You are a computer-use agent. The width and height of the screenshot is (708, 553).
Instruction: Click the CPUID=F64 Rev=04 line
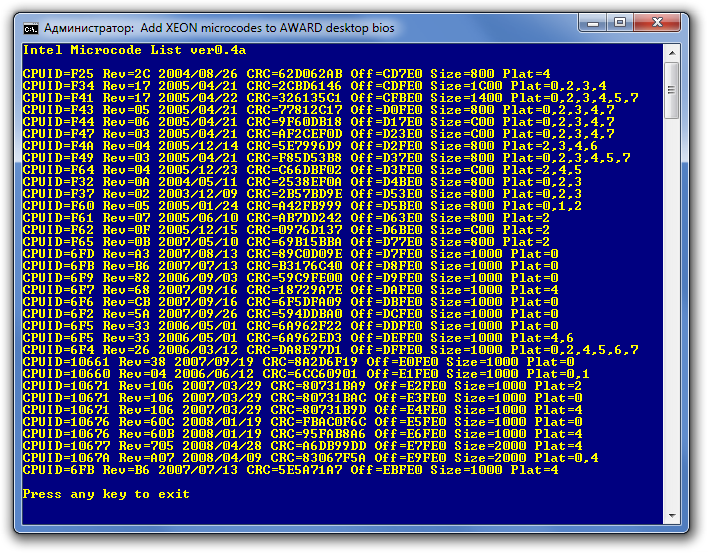tap(302, 170)
